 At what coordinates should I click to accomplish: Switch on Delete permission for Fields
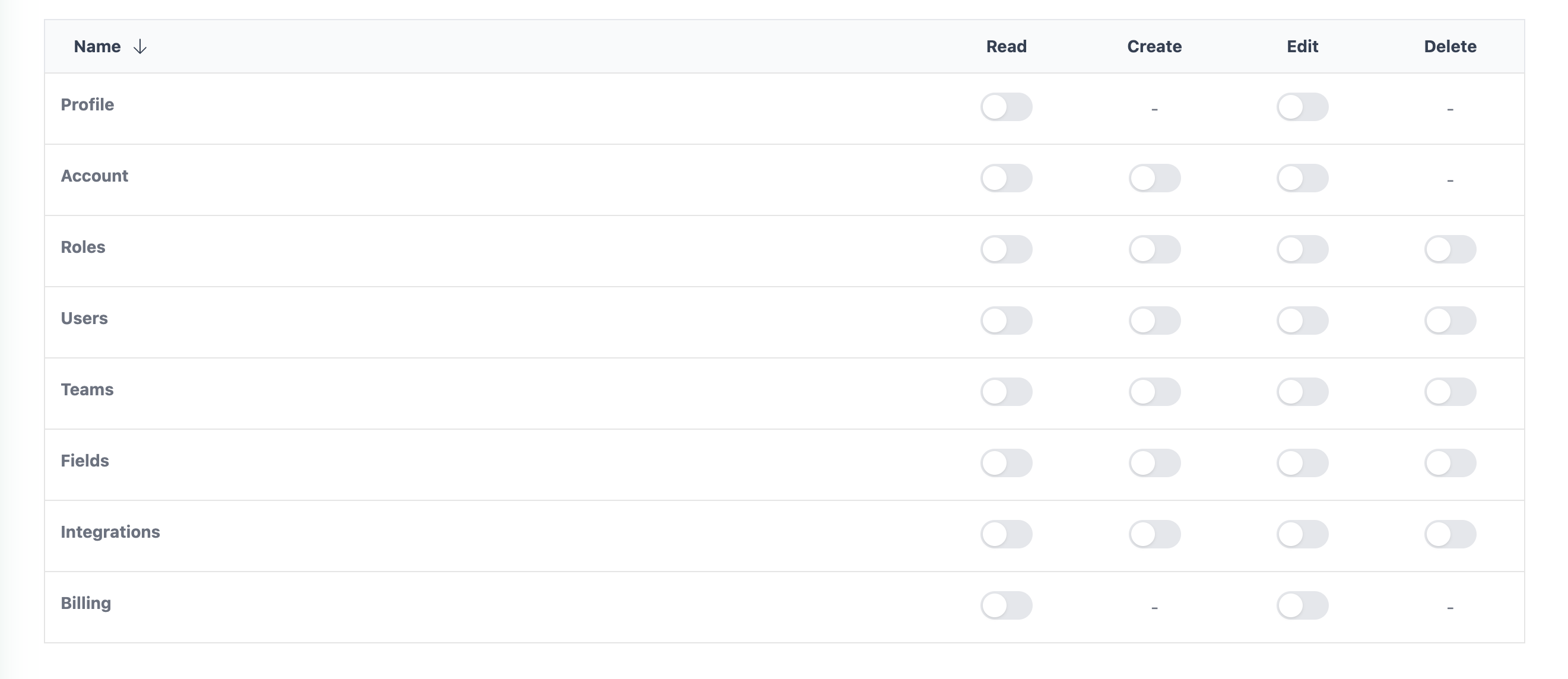(1449, 464)
